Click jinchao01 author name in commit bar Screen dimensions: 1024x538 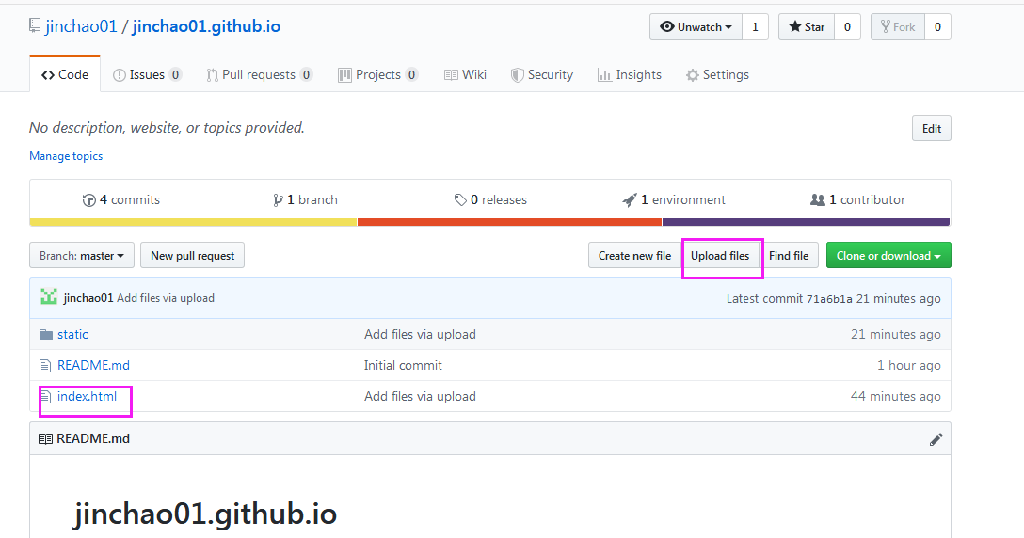(x=88, y=298)
